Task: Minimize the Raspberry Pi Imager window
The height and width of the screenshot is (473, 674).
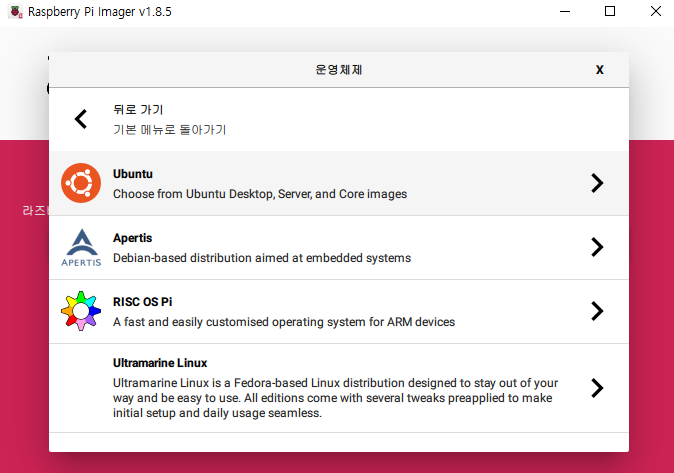Action: [565, 12]
